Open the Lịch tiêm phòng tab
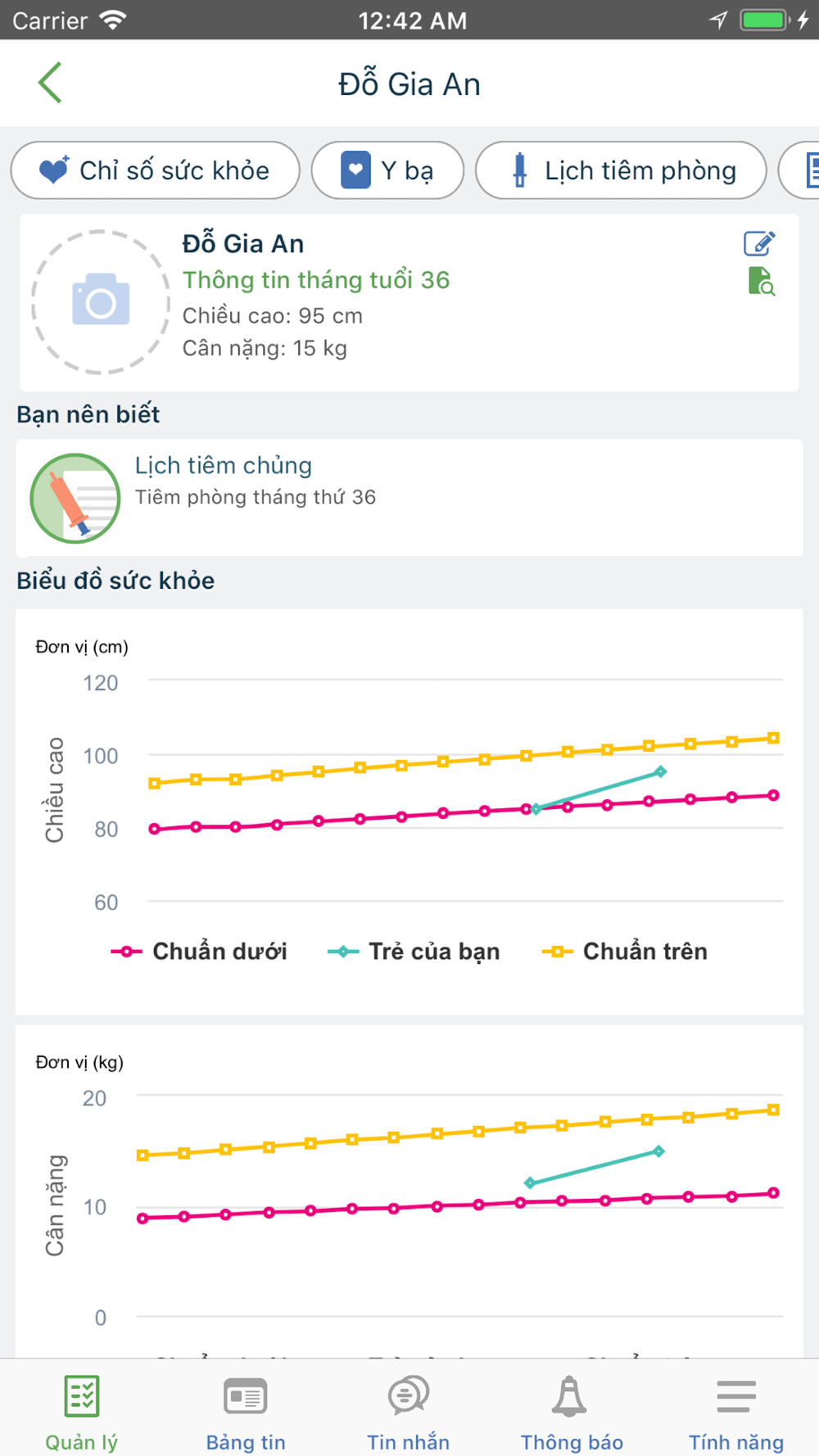The height and width of the screenshot is (1456, 819). 621,170
